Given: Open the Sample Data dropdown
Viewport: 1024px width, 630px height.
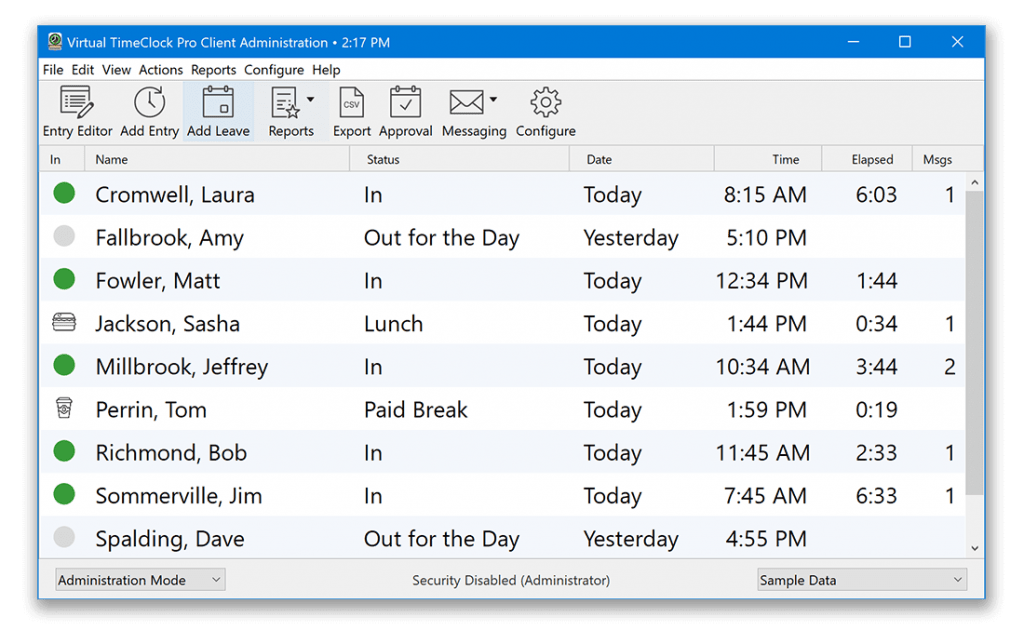Looking at the screenshot, I should point(862,580).
